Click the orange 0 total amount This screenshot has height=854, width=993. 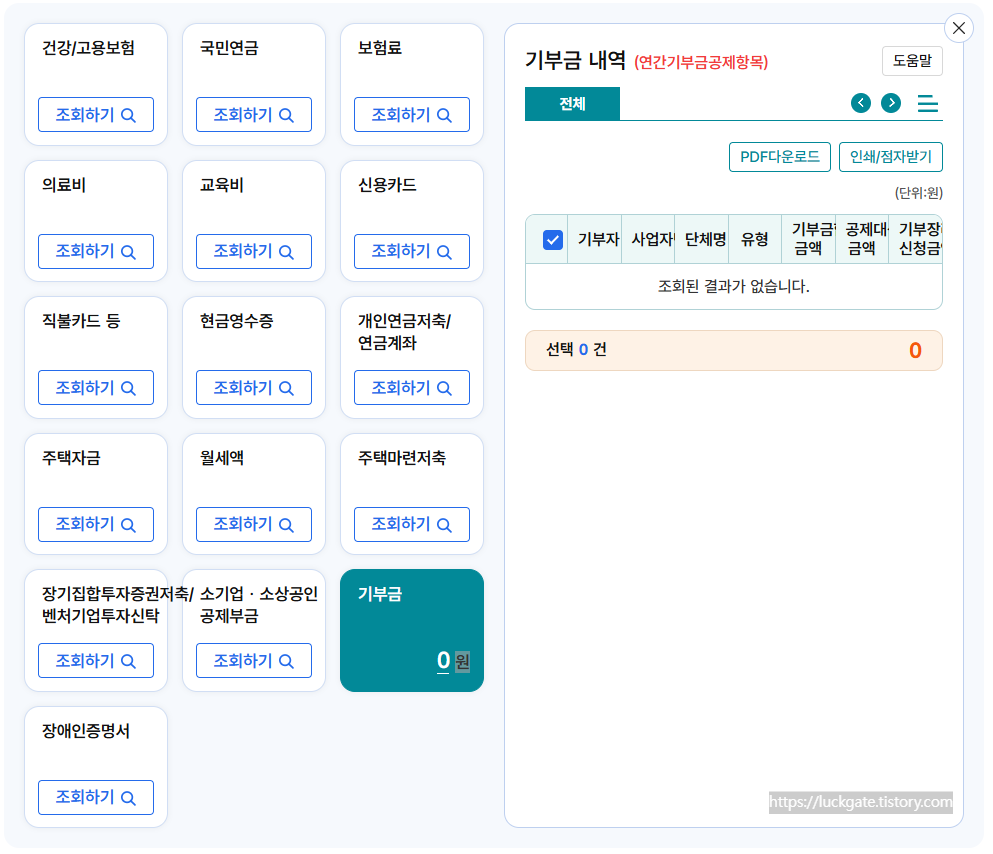tap(915, 350)
